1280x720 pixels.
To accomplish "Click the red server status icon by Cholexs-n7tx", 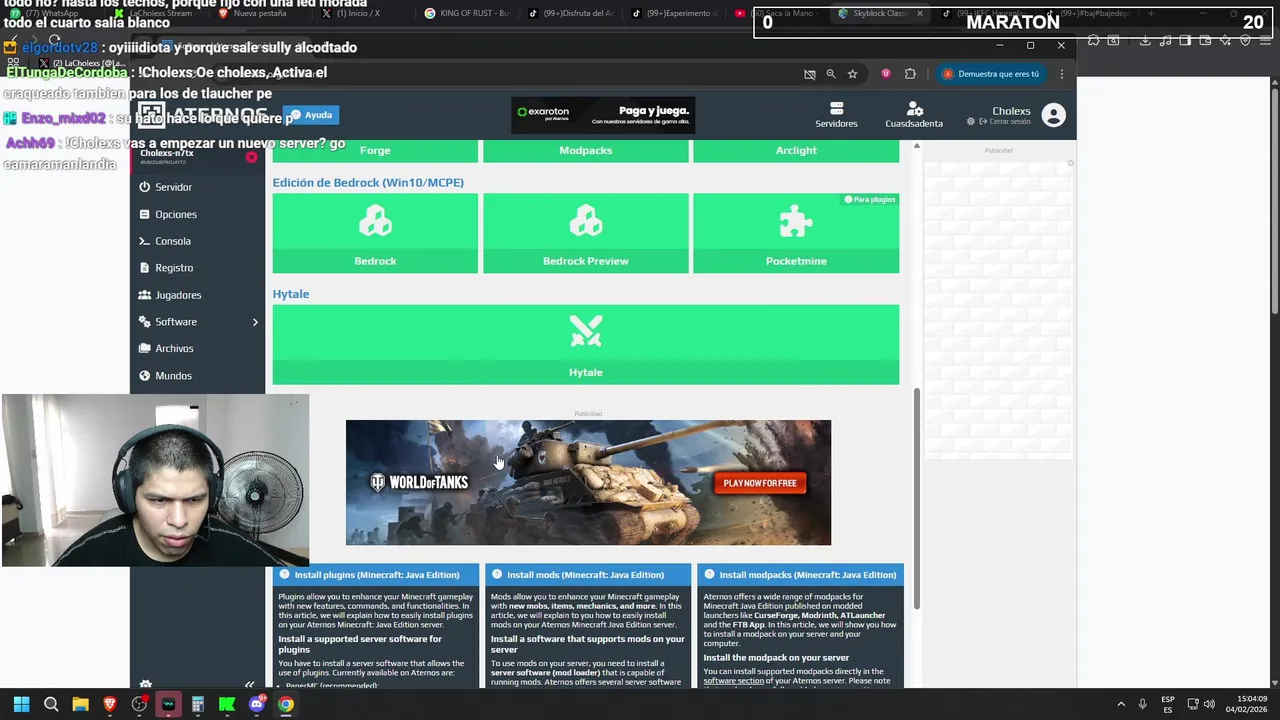I will pyautogui.click(x=251, y=157).
